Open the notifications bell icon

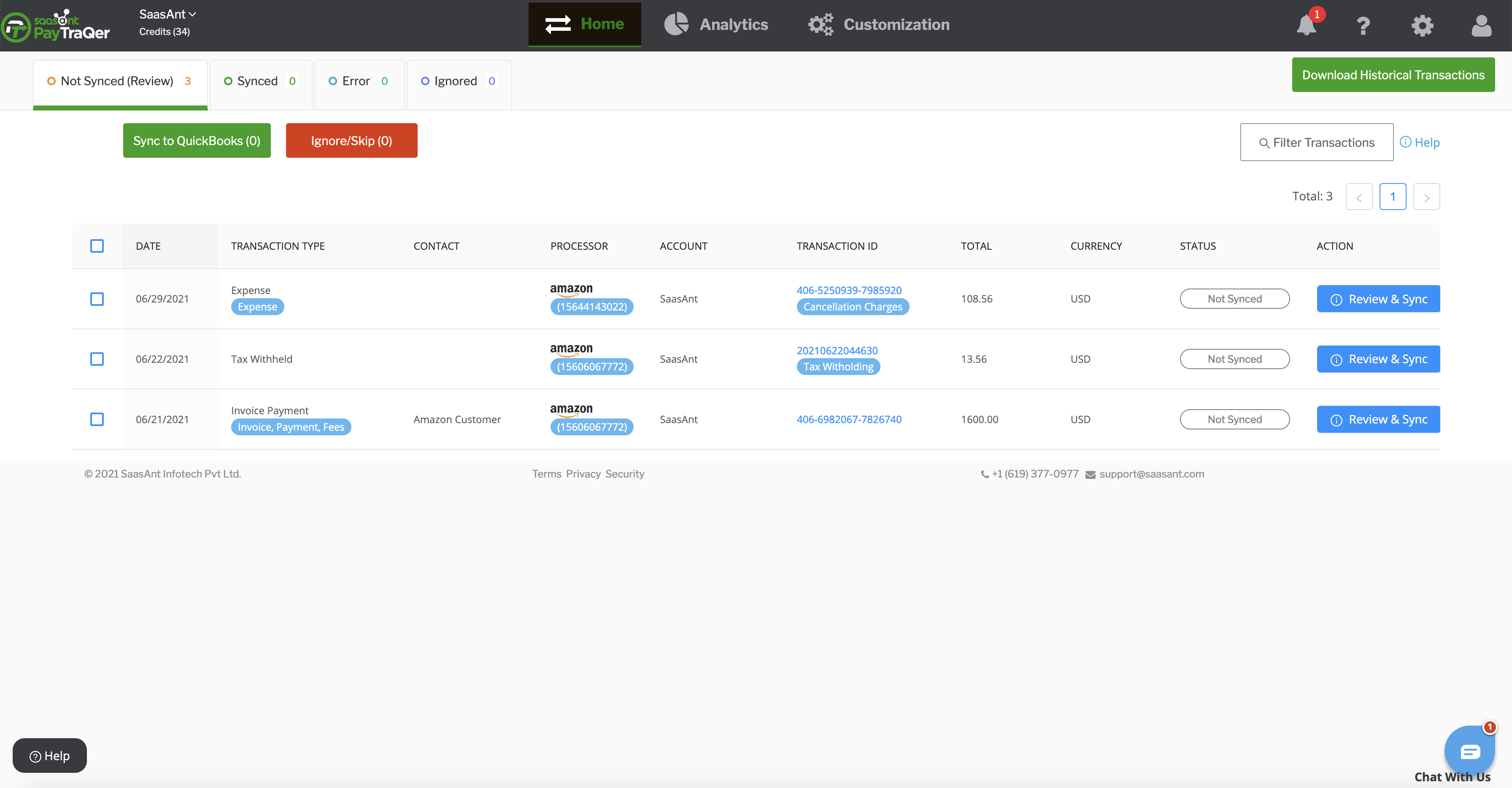pyautogui.click(x=1307, y=26)
